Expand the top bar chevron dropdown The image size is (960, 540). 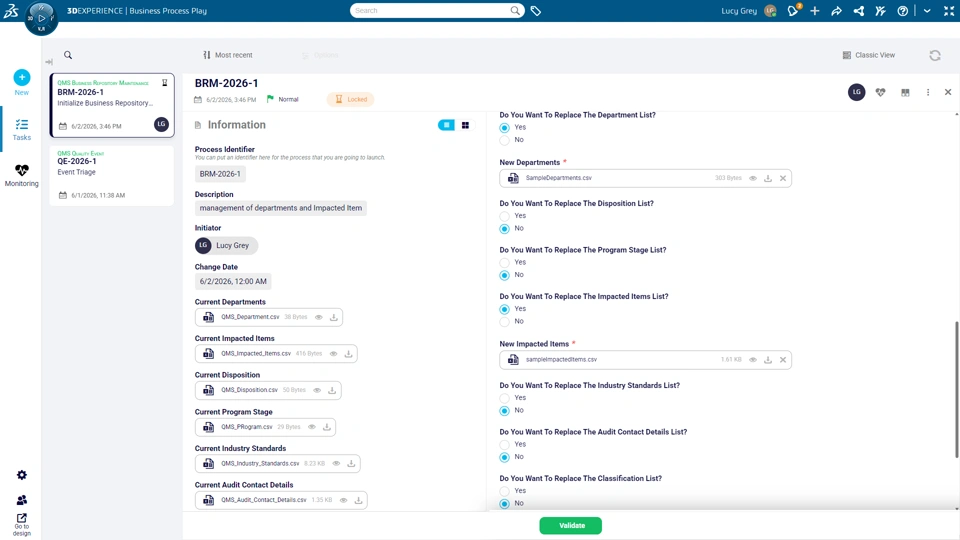pos(927,10)
